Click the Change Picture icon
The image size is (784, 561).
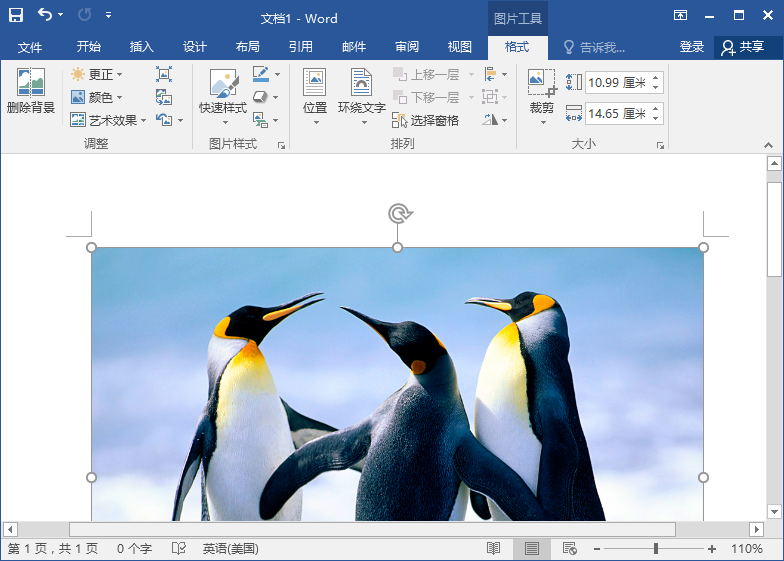(164, 97)
